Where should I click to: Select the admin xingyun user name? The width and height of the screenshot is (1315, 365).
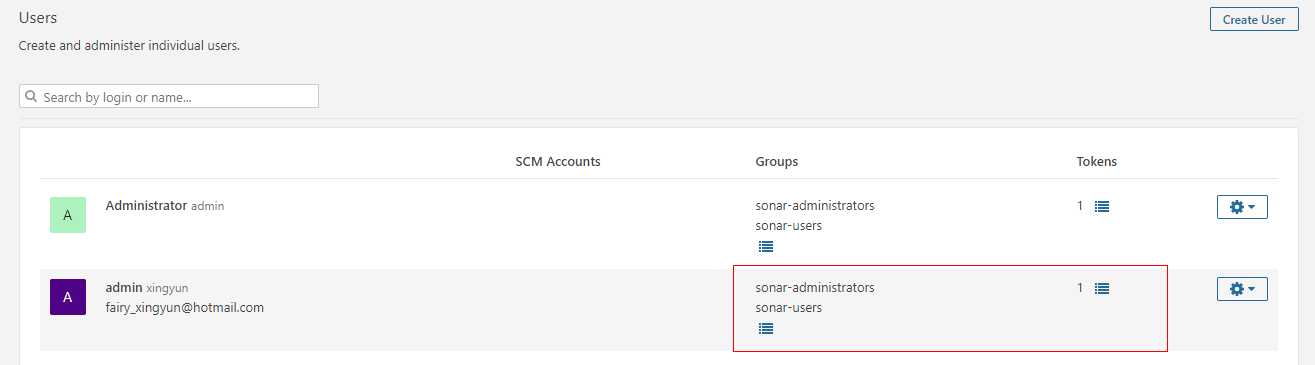147,287
